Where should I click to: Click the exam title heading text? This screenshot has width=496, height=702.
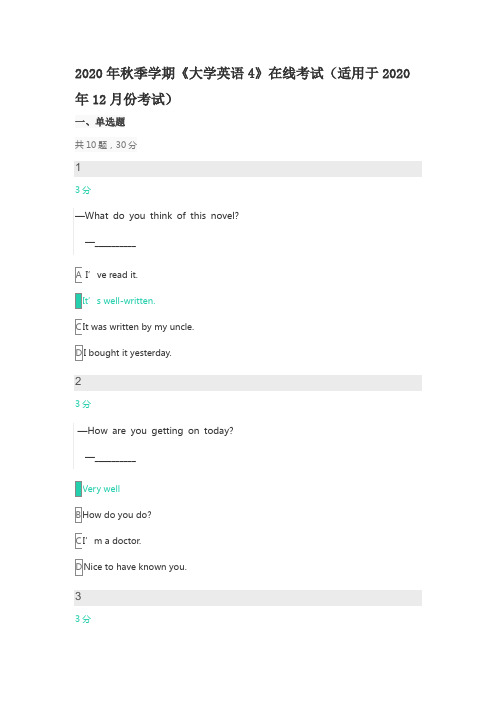242,86
